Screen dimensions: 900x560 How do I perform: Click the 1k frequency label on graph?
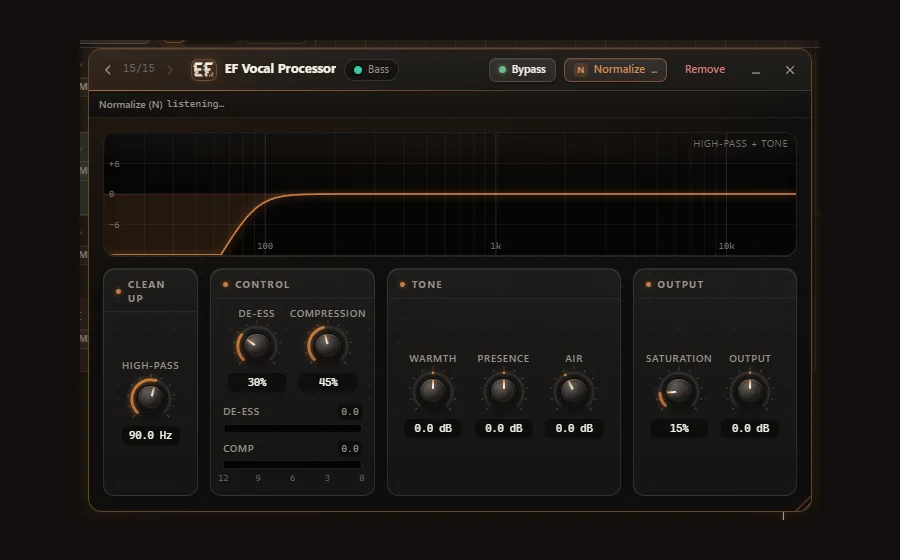pos(495,246)
